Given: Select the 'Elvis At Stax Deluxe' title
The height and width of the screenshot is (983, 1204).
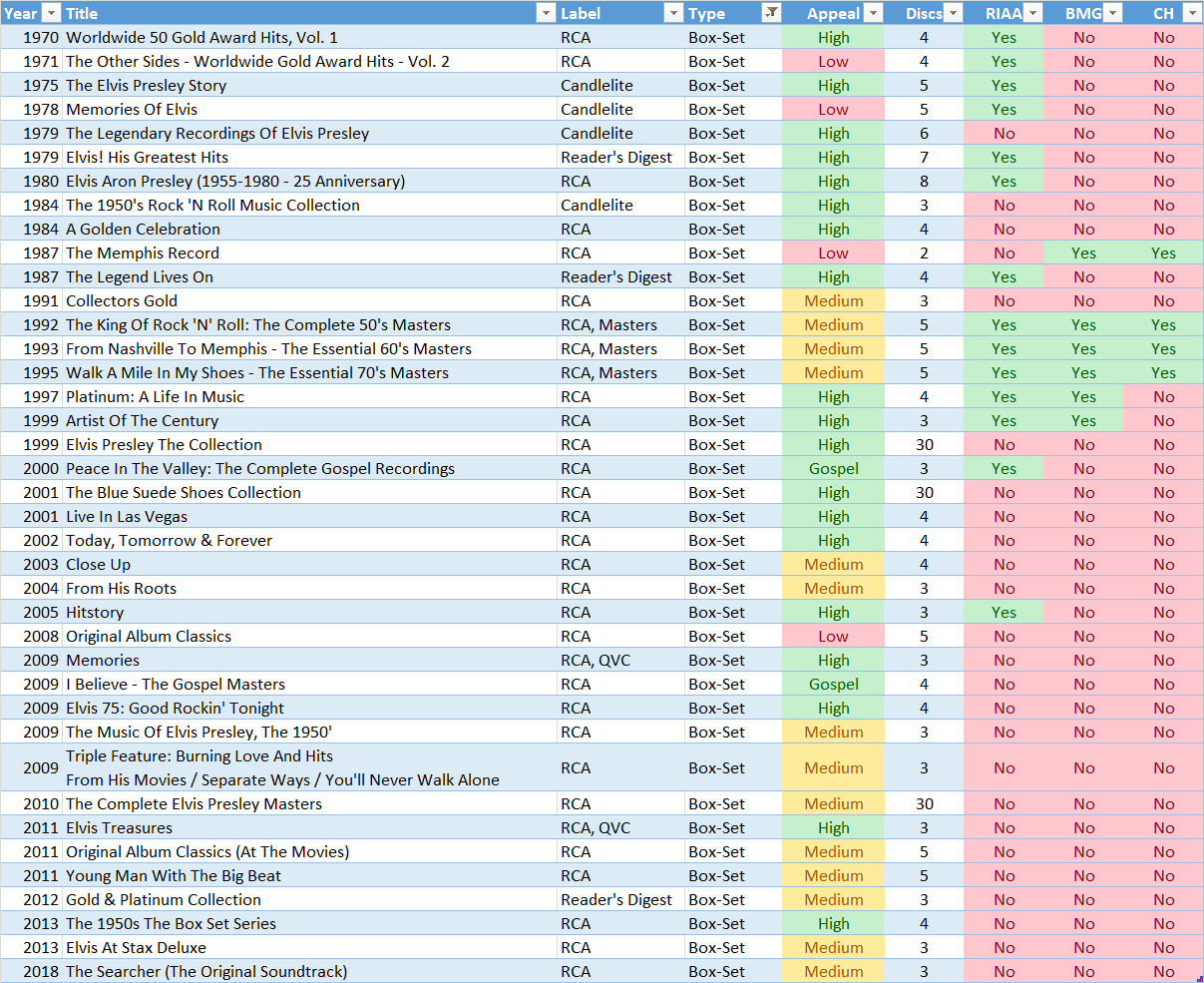Looking at the screenshot, I should (136, 947).
